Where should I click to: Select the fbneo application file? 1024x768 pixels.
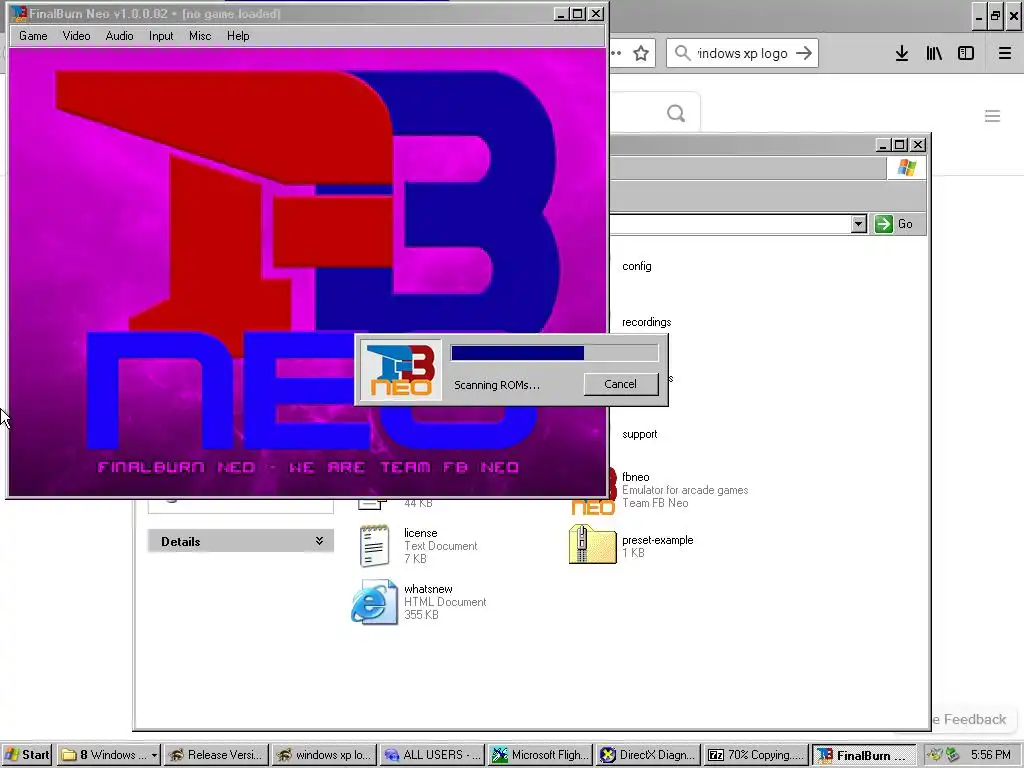635,477
